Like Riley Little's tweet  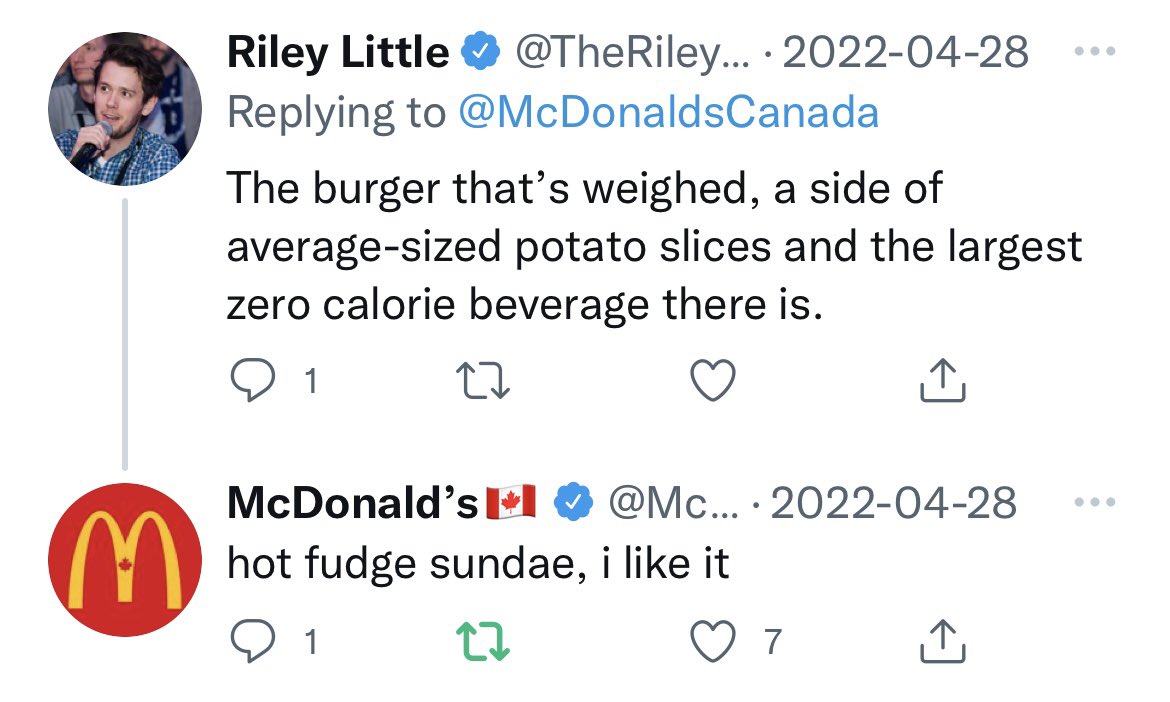click(713, 380)
